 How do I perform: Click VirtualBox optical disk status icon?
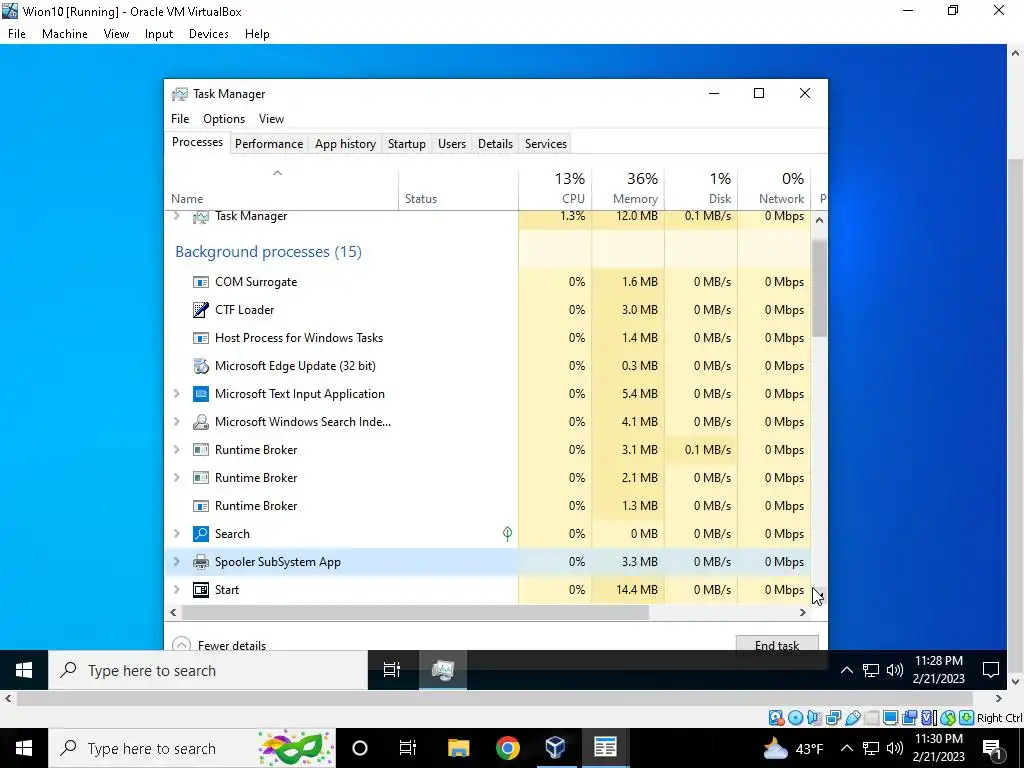795,718
